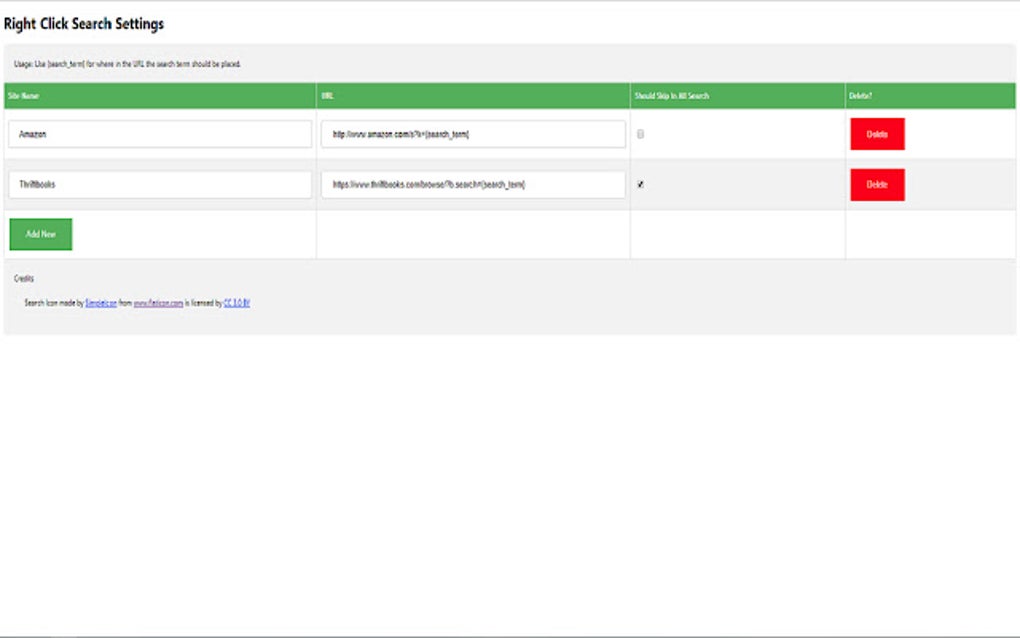The height and width of the screenshot is (638, 1020).
Task: Click the Thriftbooks site name field
Action: pos(159,184)
